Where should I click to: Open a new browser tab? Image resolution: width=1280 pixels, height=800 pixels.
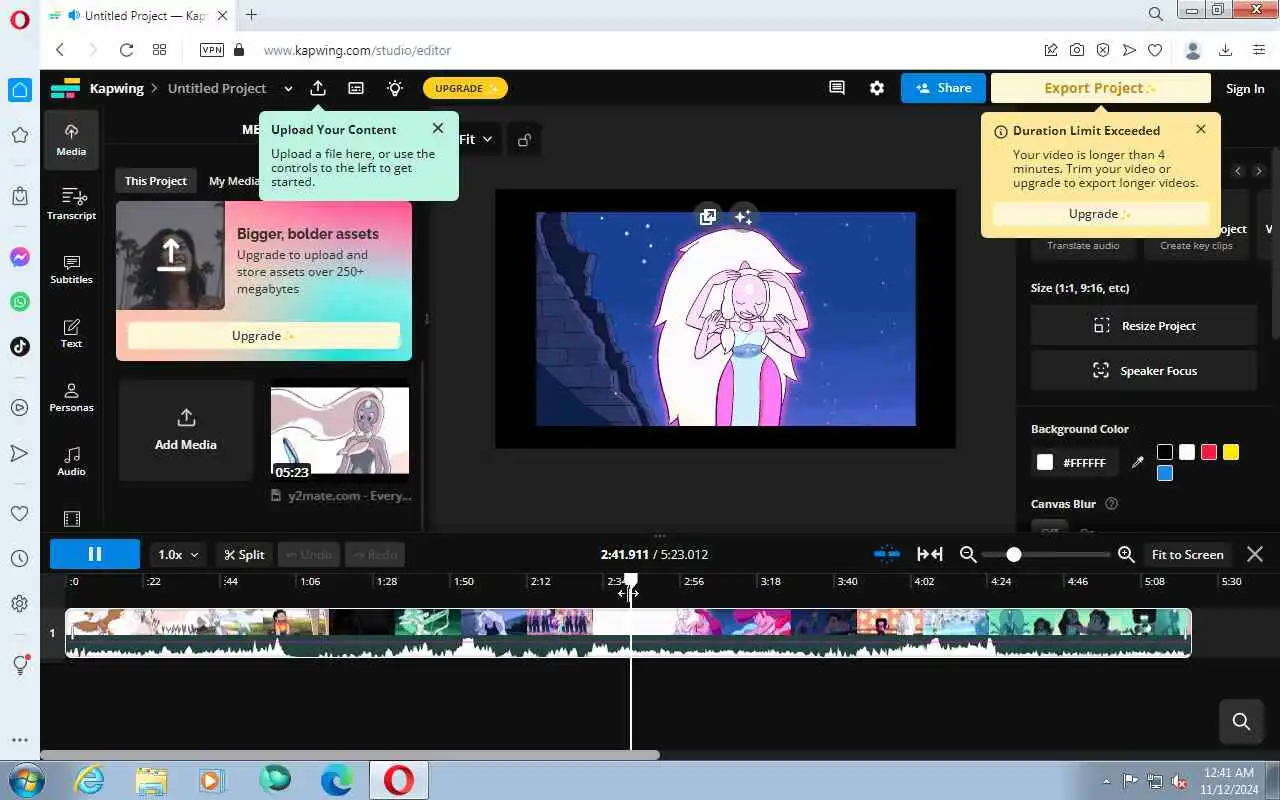tap(251, 15)
